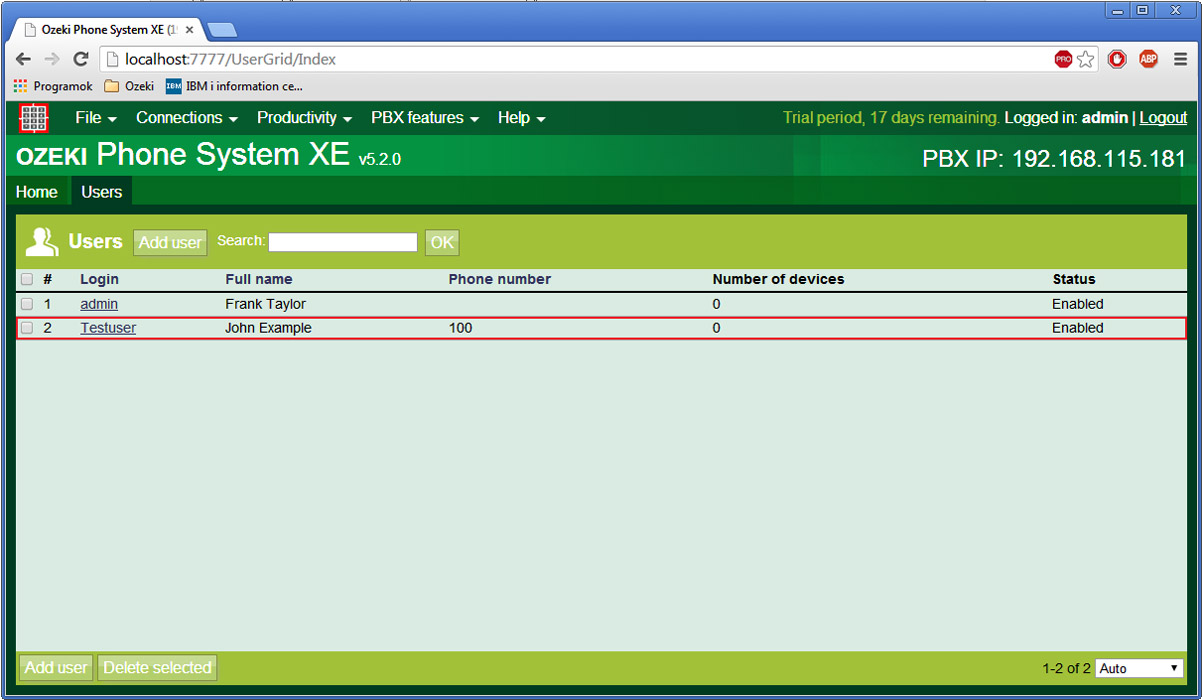Open the Testuser login link
Viewport: 1202px width, 700px height.
click(108, 328)
